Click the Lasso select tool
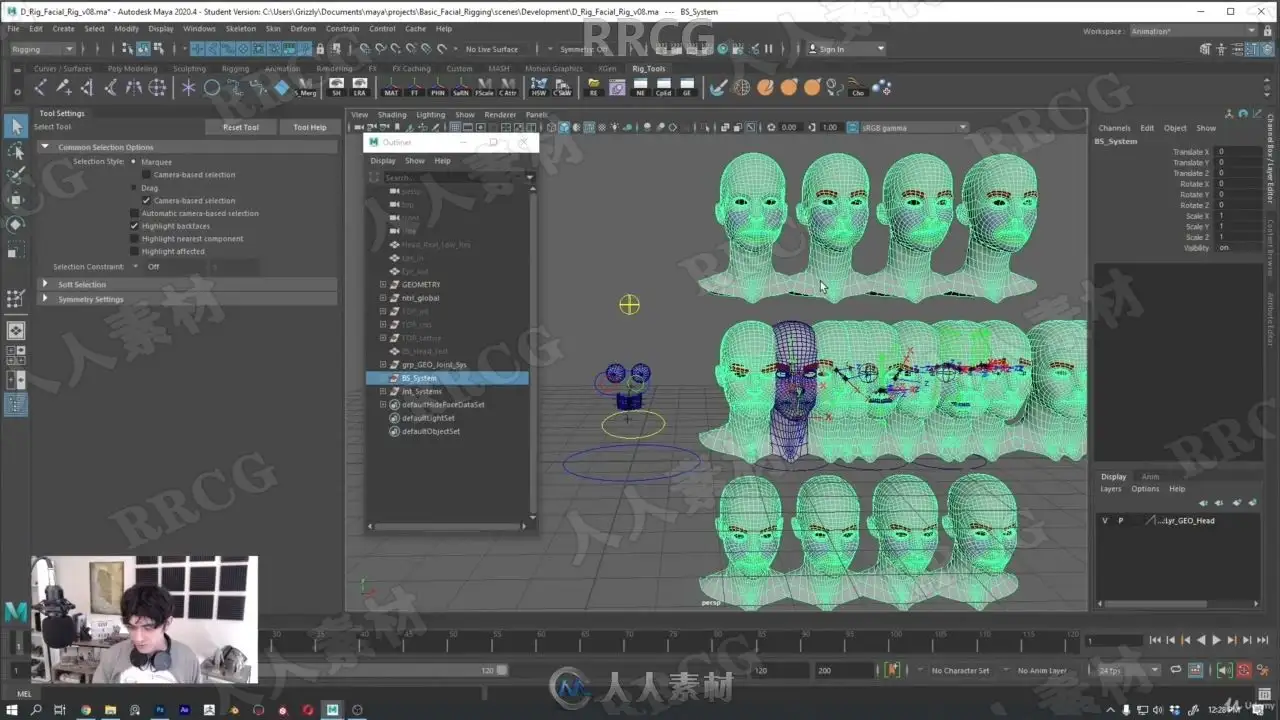 (x=16, y=151)
